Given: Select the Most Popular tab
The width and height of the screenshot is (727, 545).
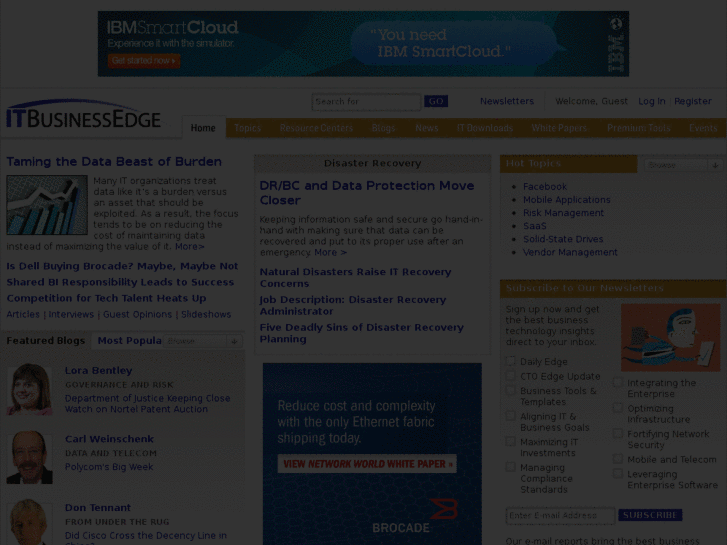Looking at the screenshot, I should click(x=129, y=341).
